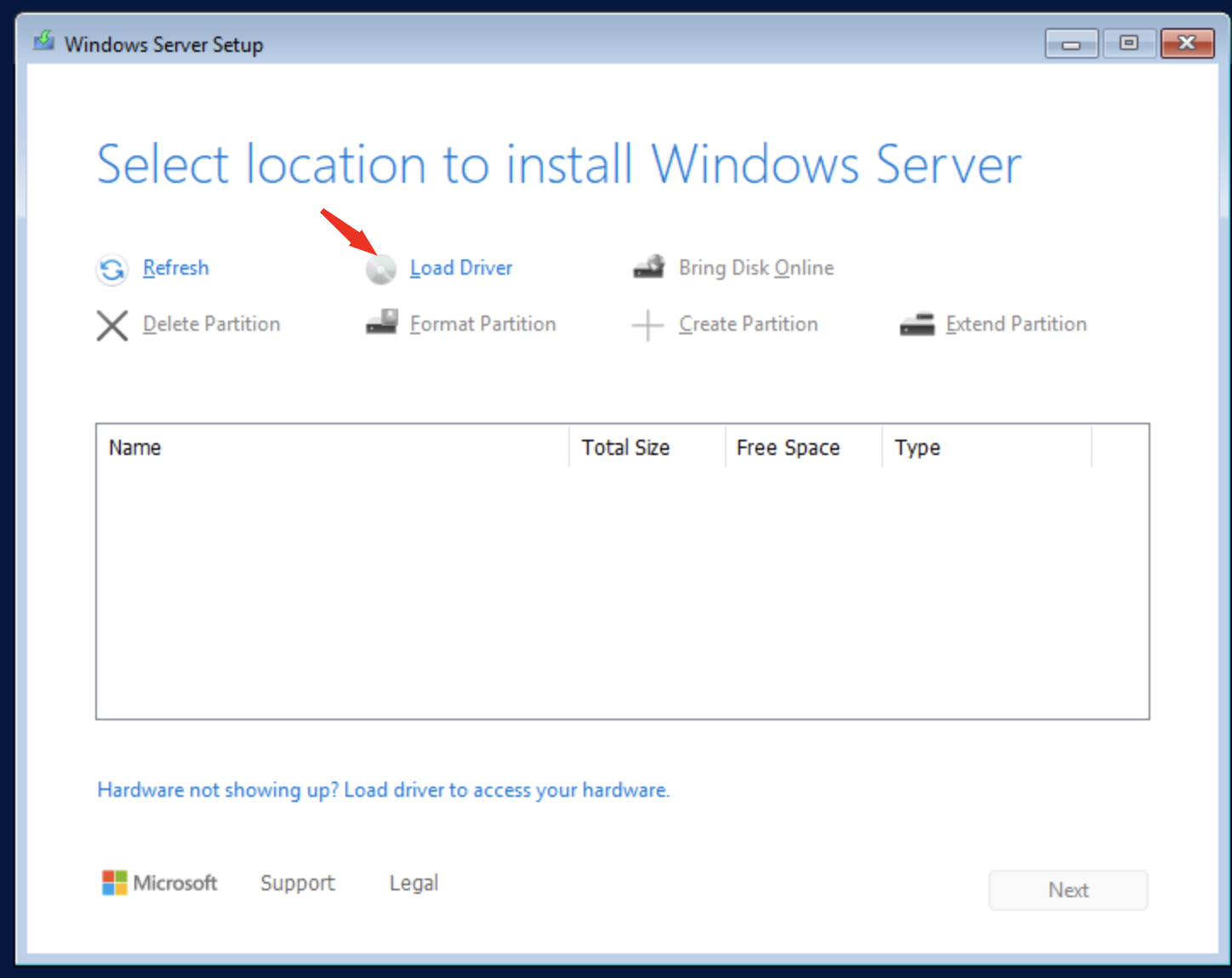Click the Create Partition plus icon
The height and width of the screenshot is (978, 1232).
tap(647, 325)
